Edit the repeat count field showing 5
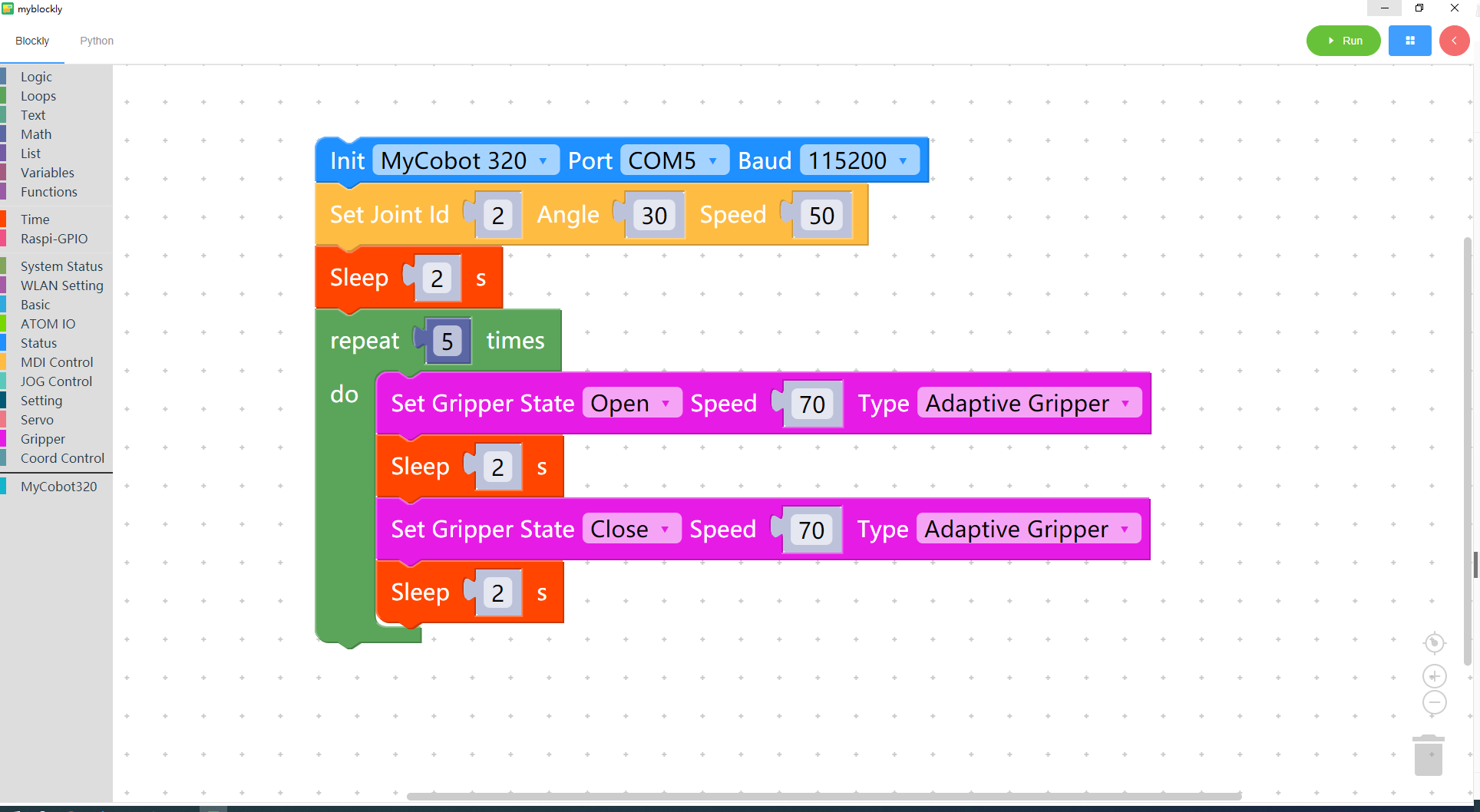The width and height of the screenshot is (1480, 812). 448,342
